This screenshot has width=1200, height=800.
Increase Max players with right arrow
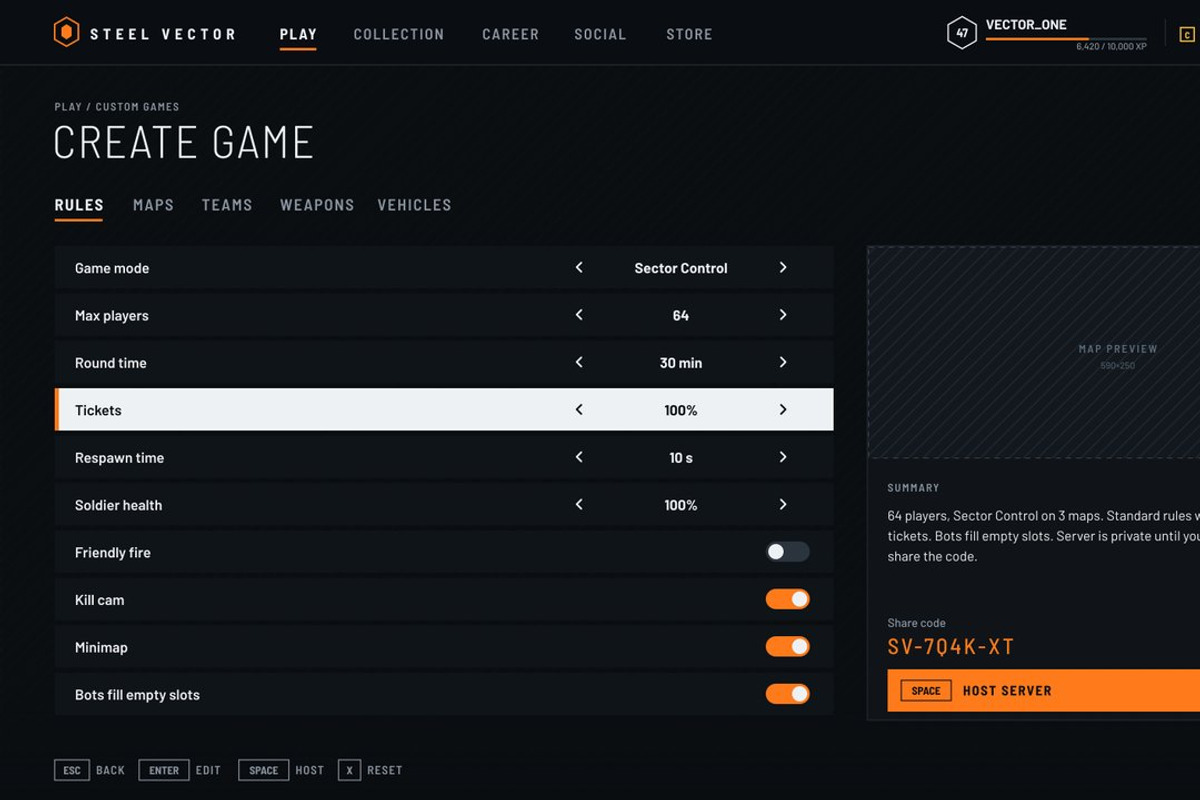[783, 315]
